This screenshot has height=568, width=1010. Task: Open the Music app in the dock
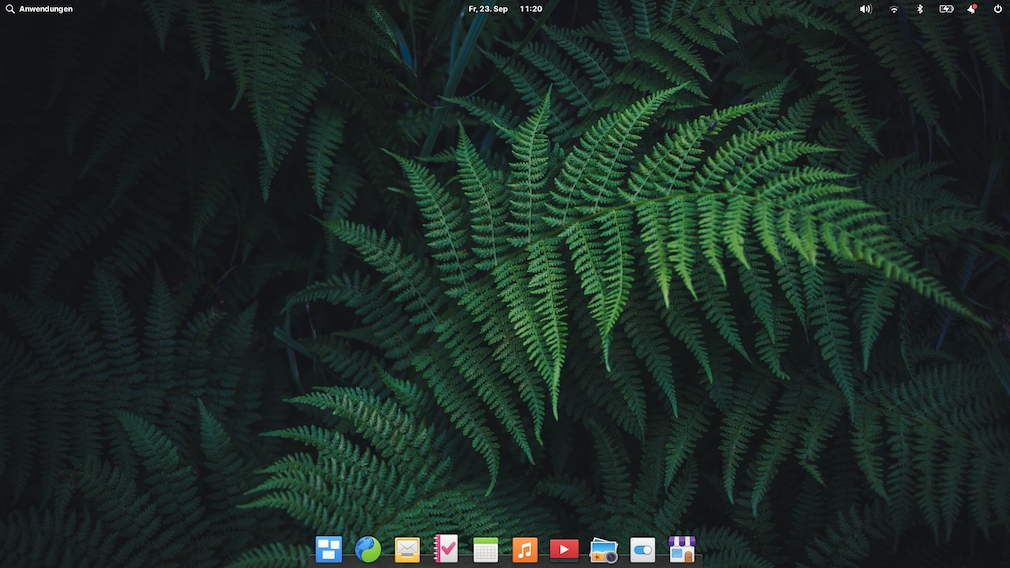click(x=525, y=549)
